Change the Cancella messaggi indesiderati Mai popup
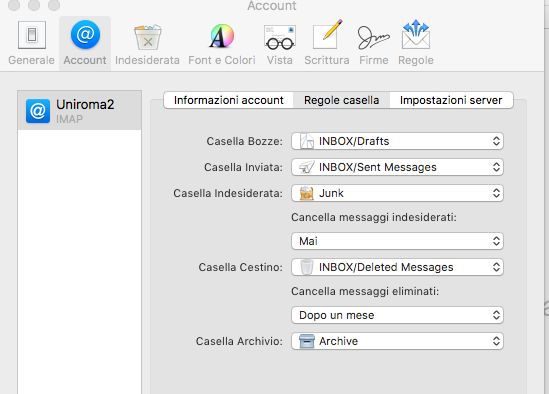This screenshot has width=549, height=394. click(x=397, y=241)
